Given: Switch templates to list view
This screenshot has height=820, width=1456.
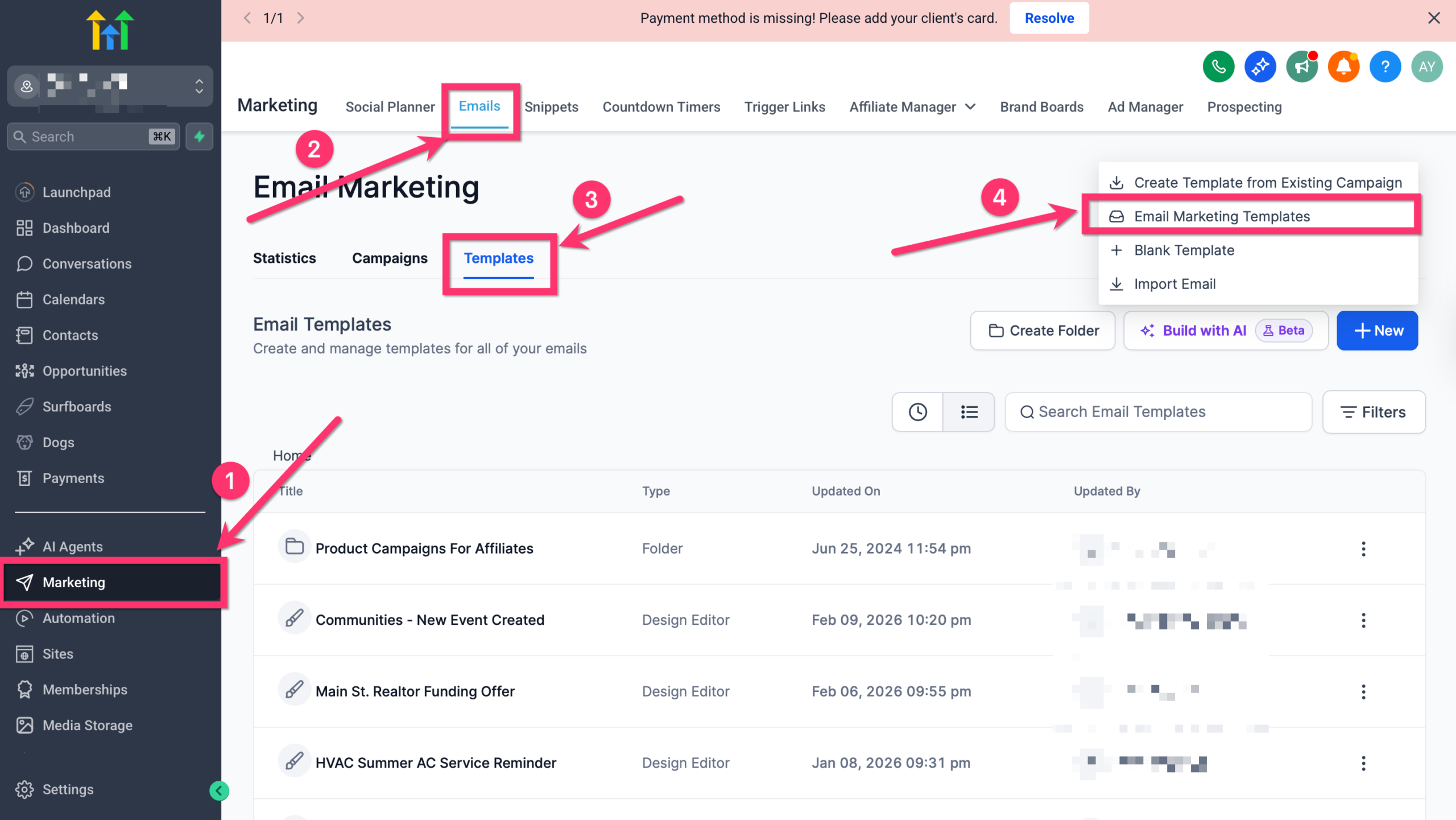Looking at the screenshot, I should coord(969,412).
